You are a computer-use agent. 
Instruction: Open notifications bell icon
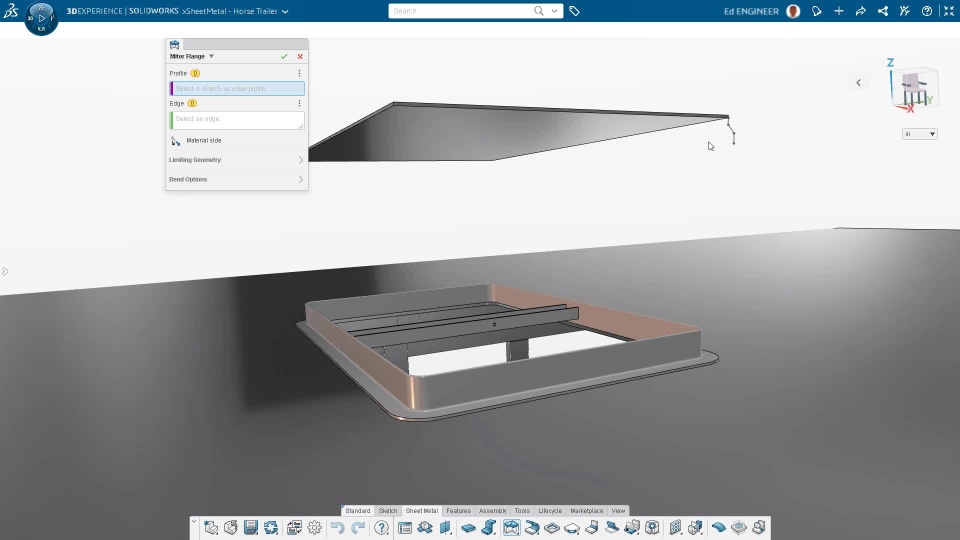(817, 11)
